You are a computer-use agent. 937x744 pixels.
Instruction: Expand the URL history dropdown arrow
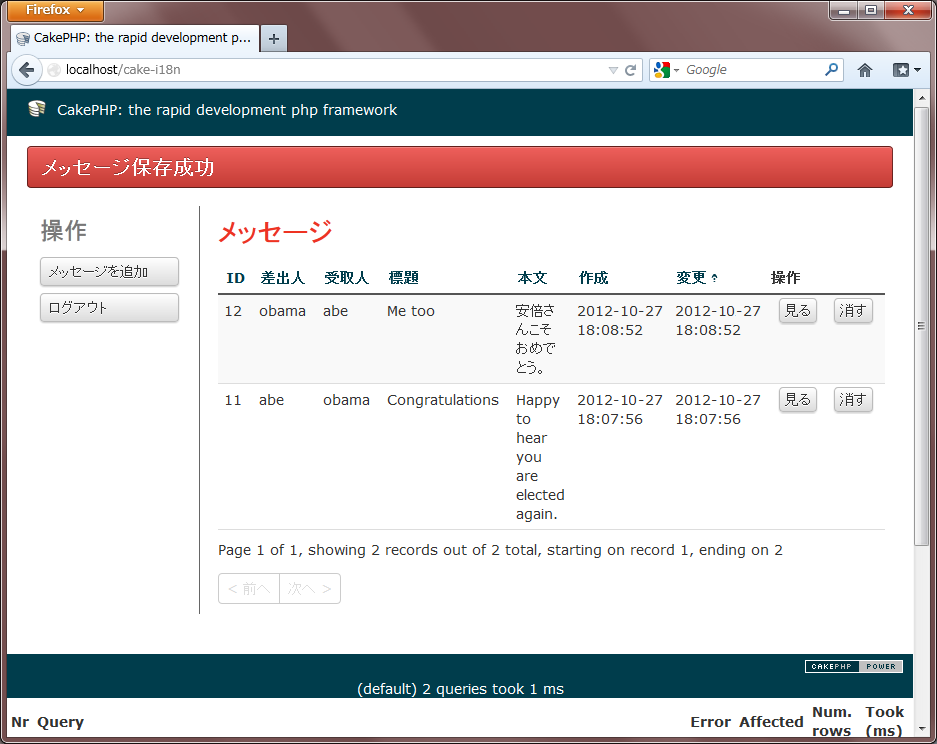point(613,70)
